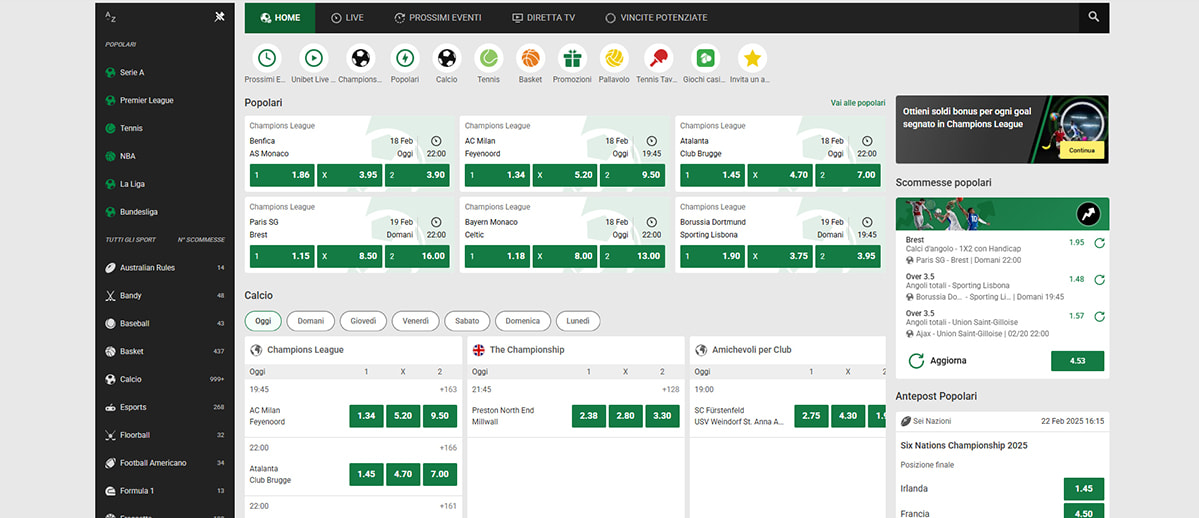Open +128 markets for Preston match
Screen dimensions: 1199x518
click(x=671, y=389)
